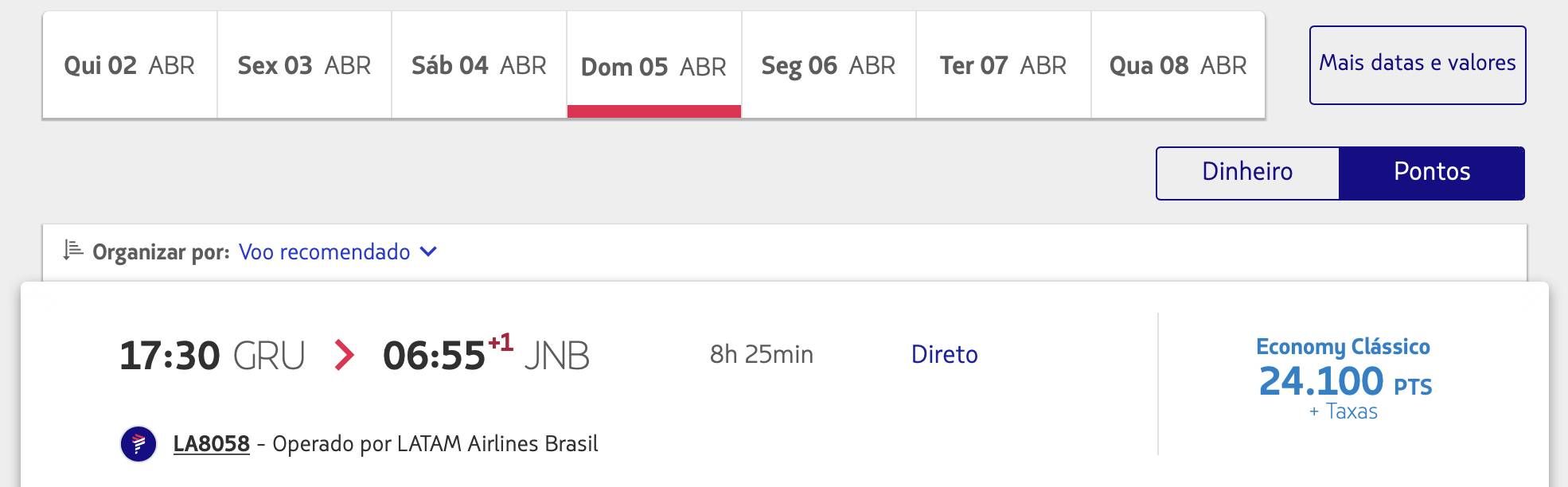Click the sort icon beside Organizar por

point(73,251)
